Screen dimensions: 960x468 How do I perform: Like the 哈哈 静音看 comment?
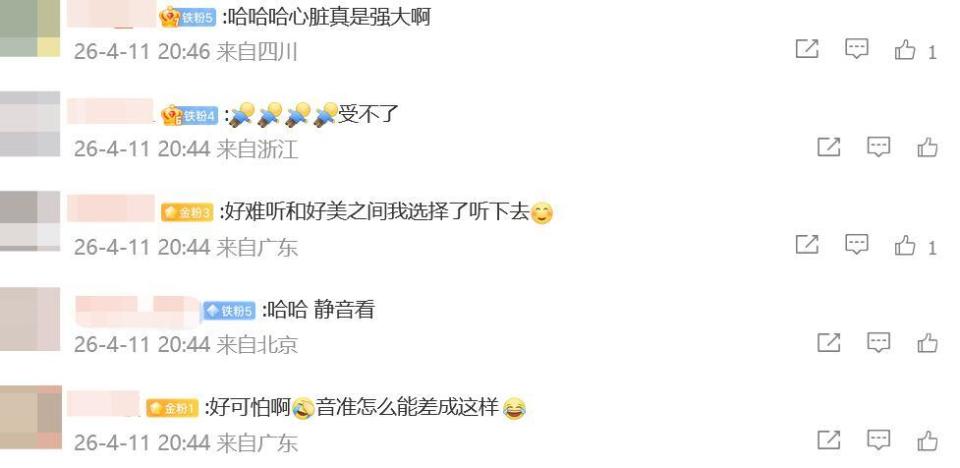point(928,343)
